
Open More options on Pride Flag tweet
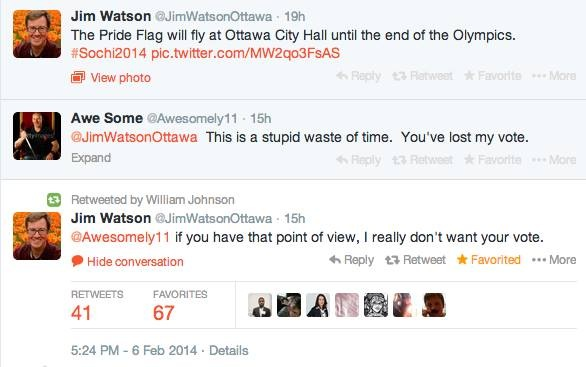[554, 76]
